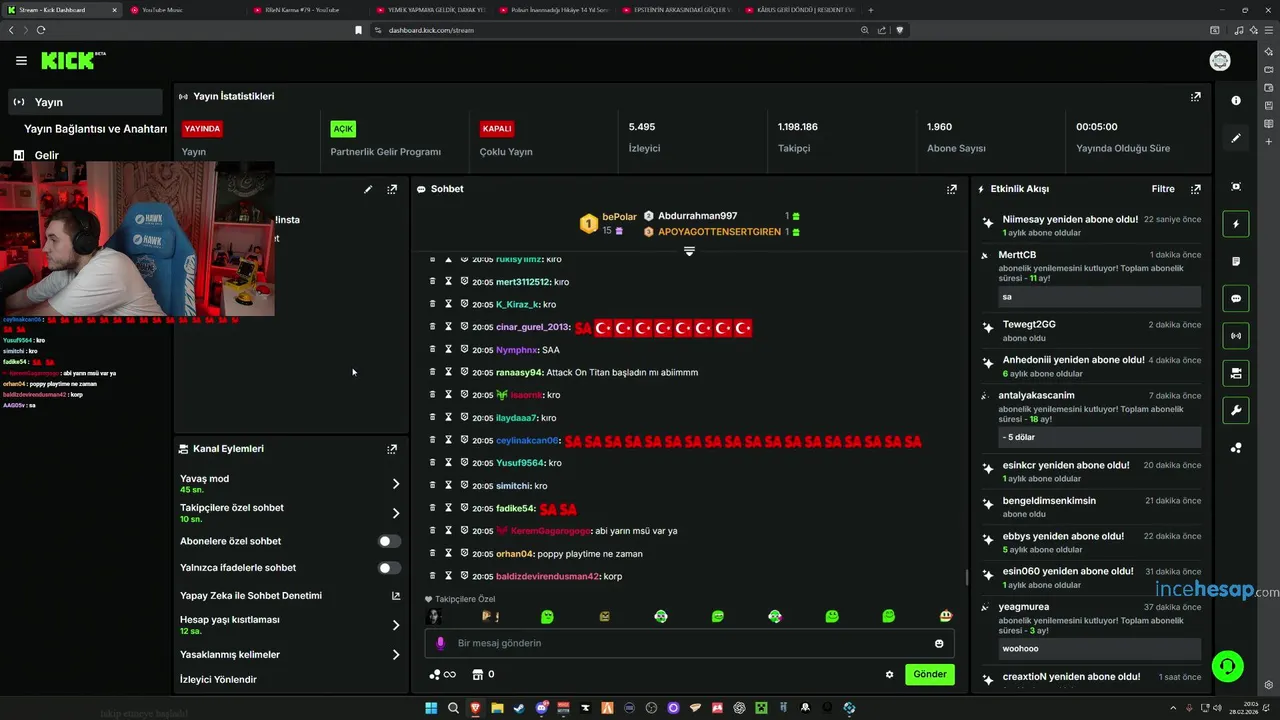The height and width of the screenshot is (720, 1280).
Task: Open Abdurrahman997 in leaderboard
Action: pos(697,216)
